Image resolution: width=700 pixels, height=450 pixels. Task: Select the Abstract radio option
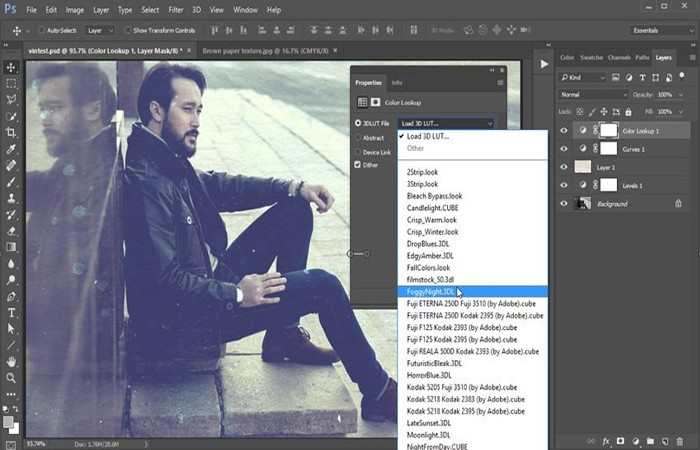click(x=358, y=138)
